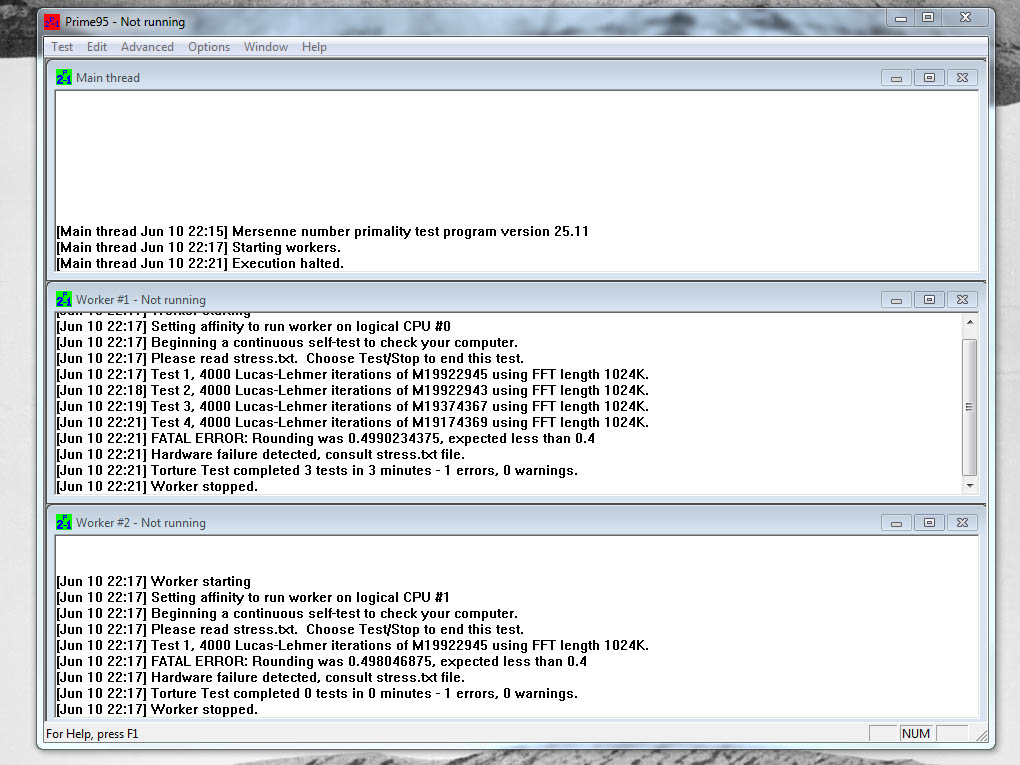Open the Test menu
This screenshot has width=1020, height=765.
coord(62,47)
